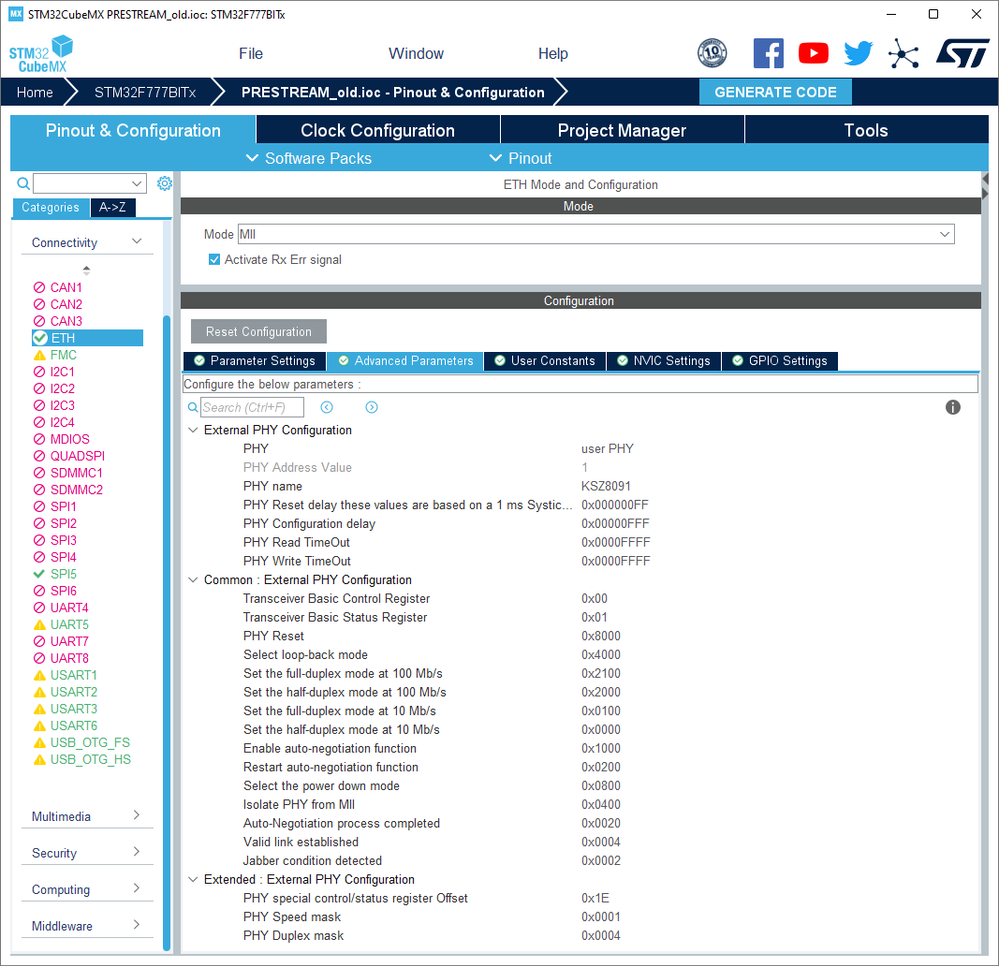Screen dimensions: 999x966
Task: Click the parameter Search field
Action: [252, 407]
